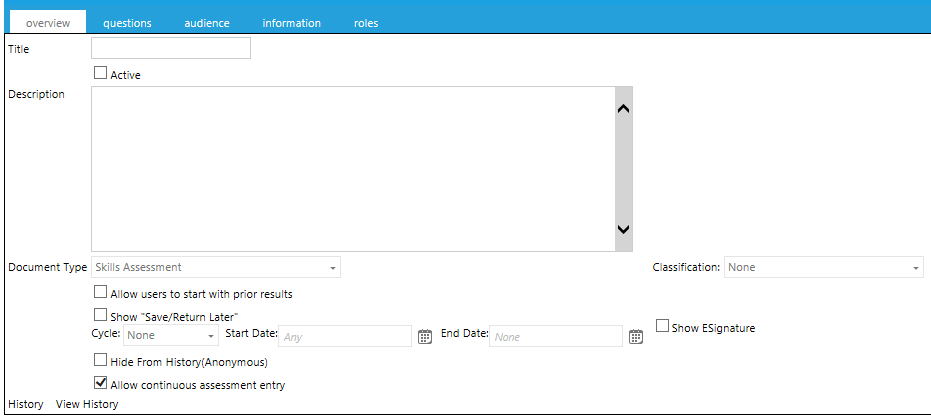Switch to the questions tab
Screen dimensions: 931x418
(127, 23)
